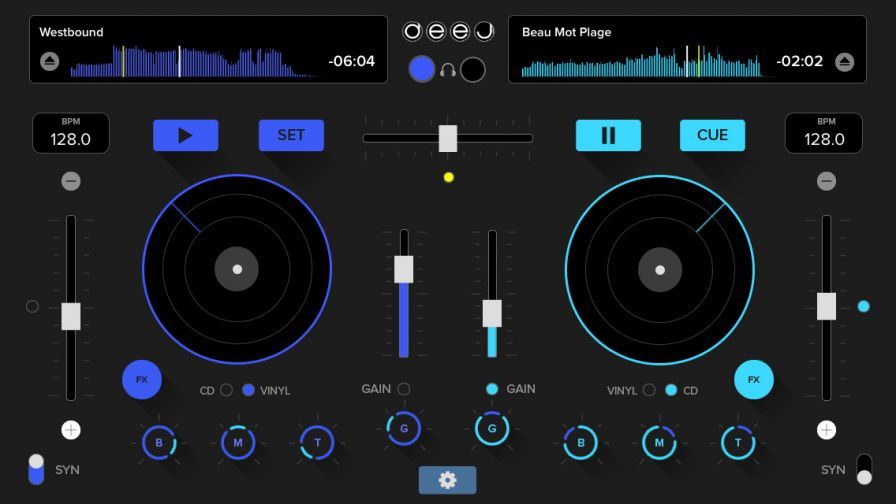Click the right deck minus pitch button

(826, 181)
